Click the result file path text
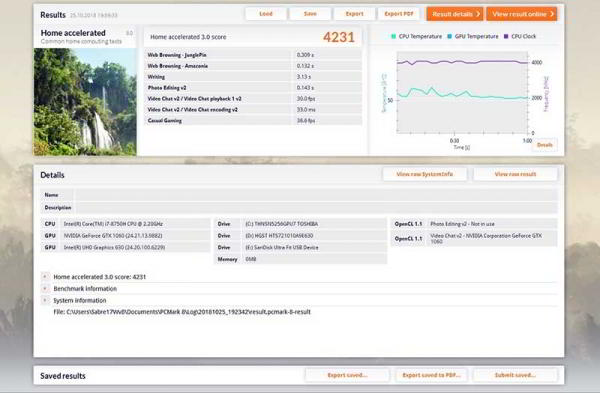The width and height of the screenshot is (600, 393). pyautogui.click(x=182, y=312)
